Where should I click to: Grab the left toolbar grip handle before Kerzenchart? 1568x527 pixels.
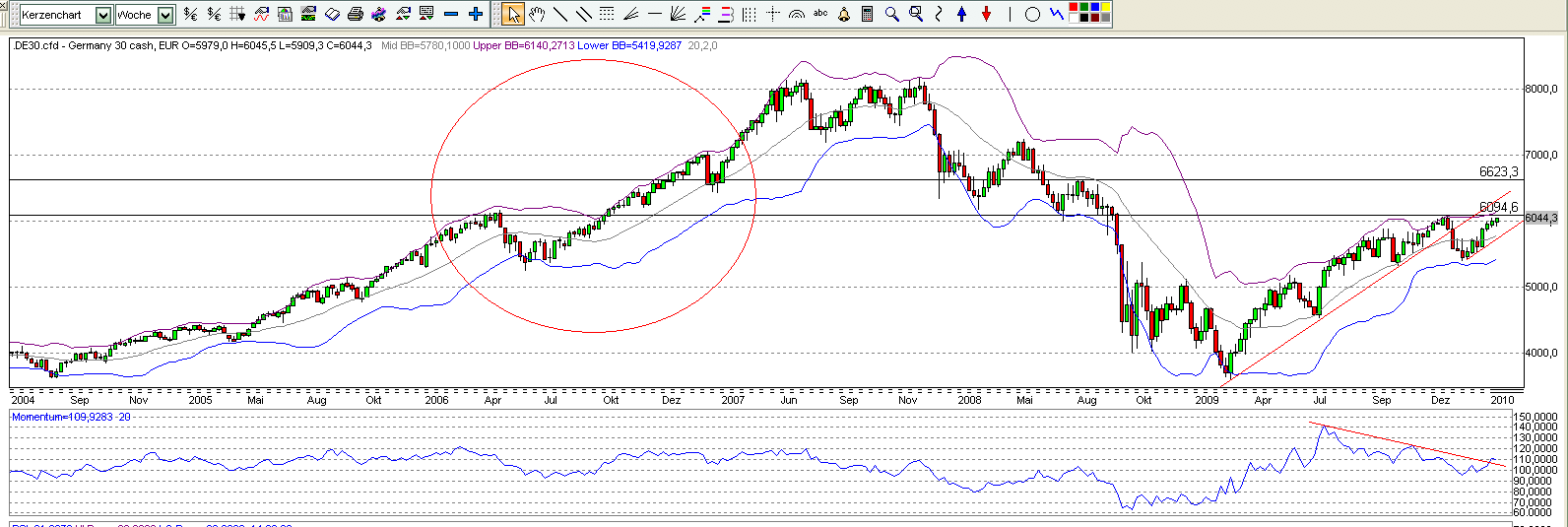click(x=13, y=15)
